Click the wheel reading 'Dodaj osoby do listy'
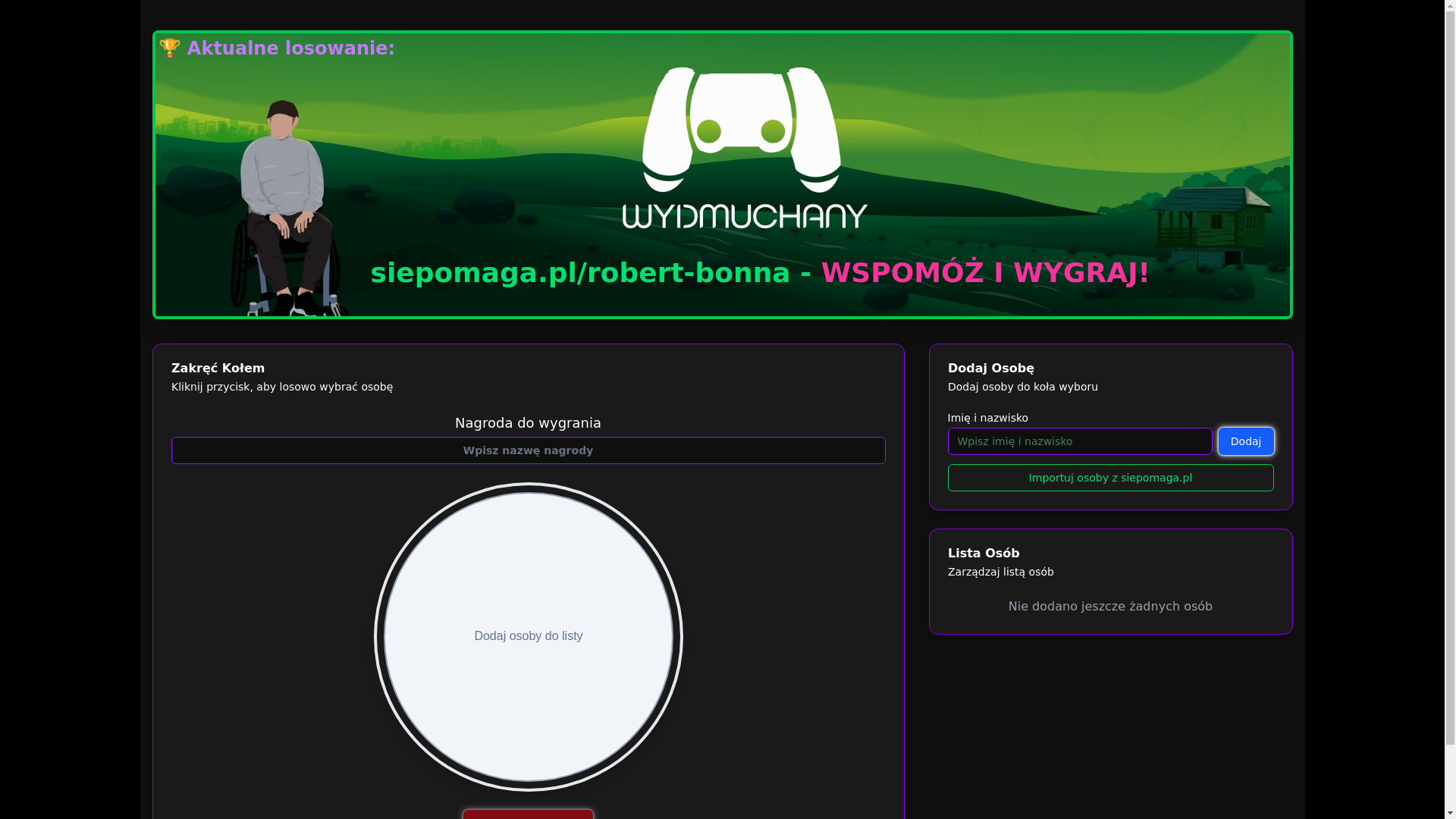This screenshot has height=819, width=1456. click(x=529, y=637)
